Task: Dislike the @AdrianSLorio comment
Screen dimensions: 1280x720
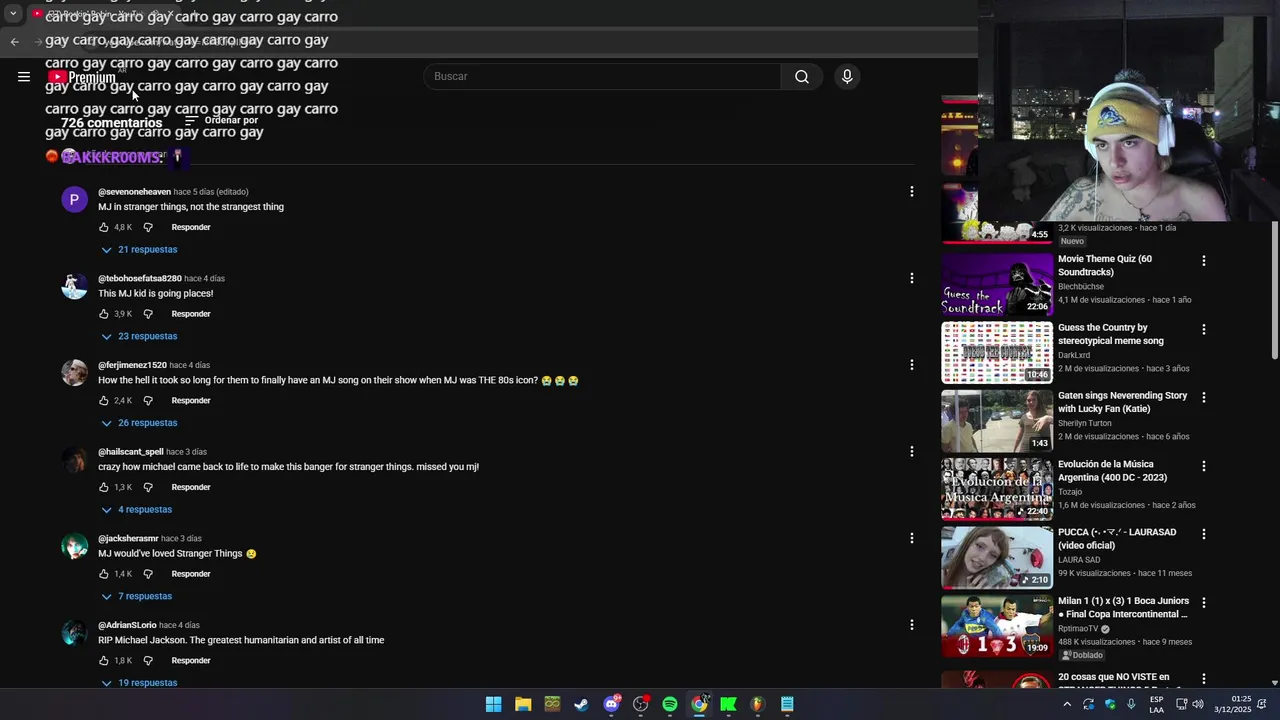Action: coord(148,660)
